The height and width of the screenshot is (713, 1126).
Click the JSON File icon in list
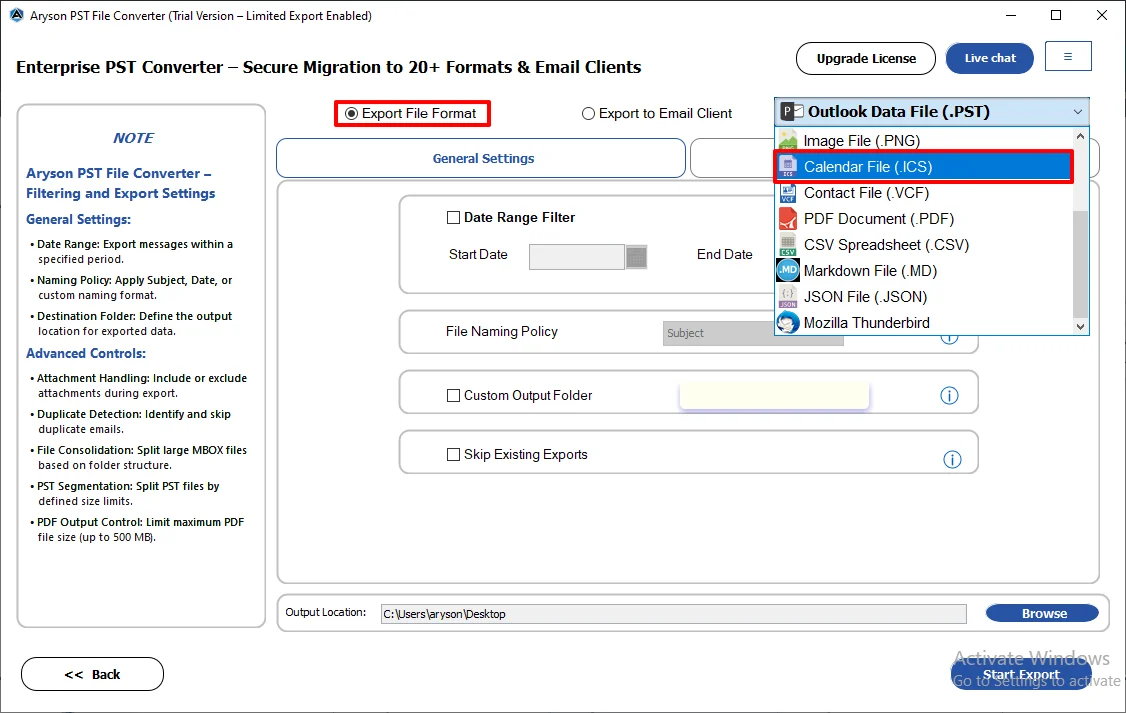(788, 297)
